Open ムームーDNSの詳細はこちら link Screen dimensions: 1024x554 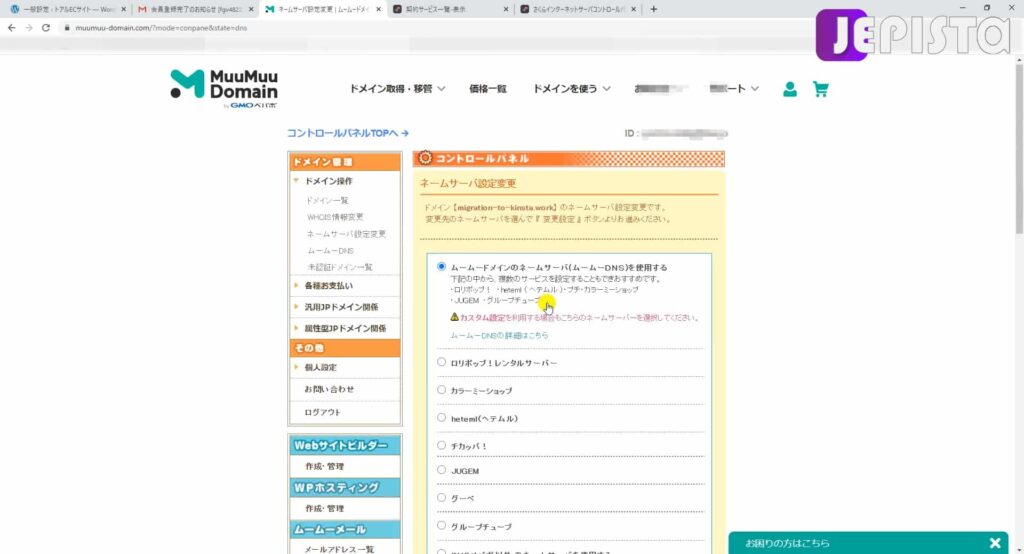499,335
